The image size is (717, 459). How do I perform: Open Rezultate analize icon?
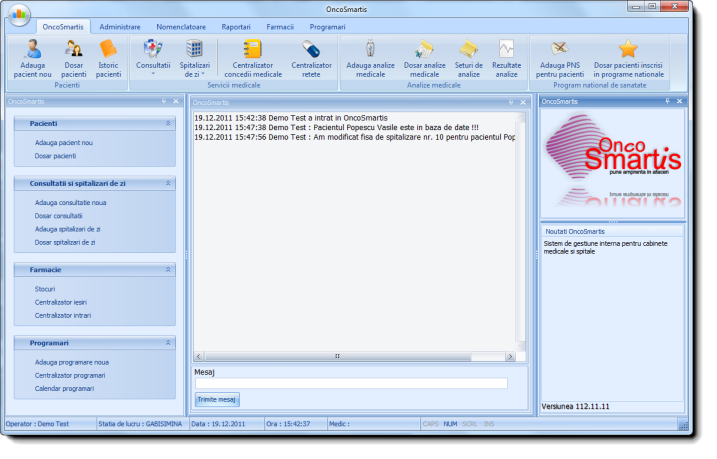click(507, 59)
